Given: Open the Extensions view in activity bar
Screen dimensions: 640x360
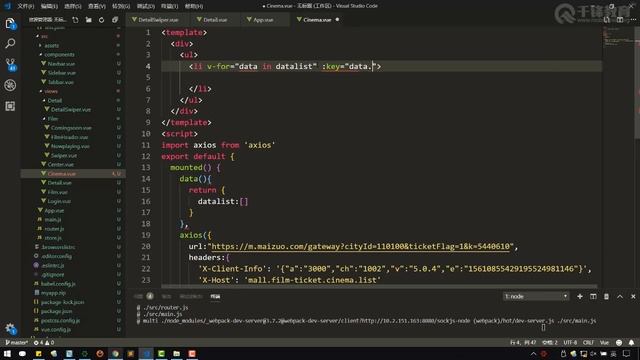Looking at the screenshot, I should click(10, 106).
